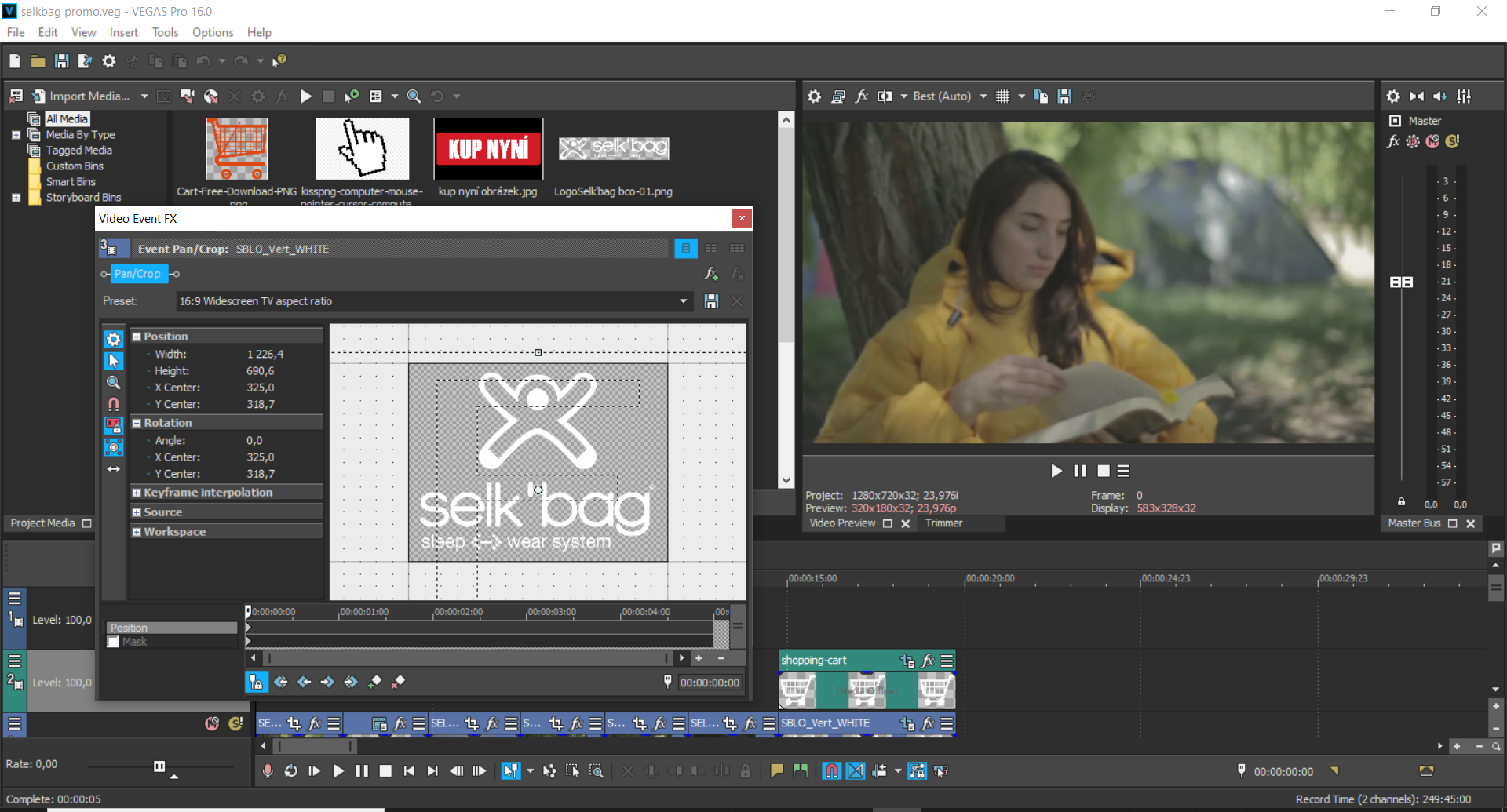Expand the Source section

tap(137, 512)
